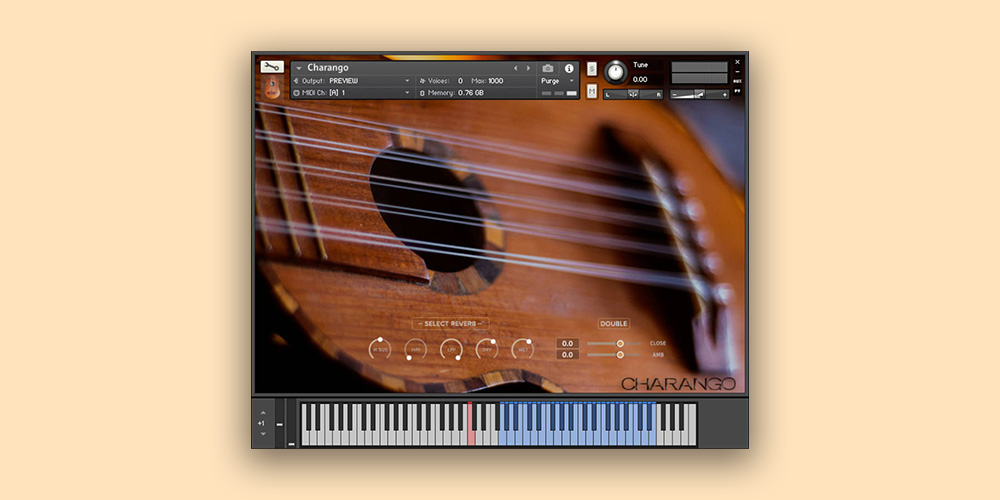Shift keyboard octave up with arrow

click(x=264, y=412)
